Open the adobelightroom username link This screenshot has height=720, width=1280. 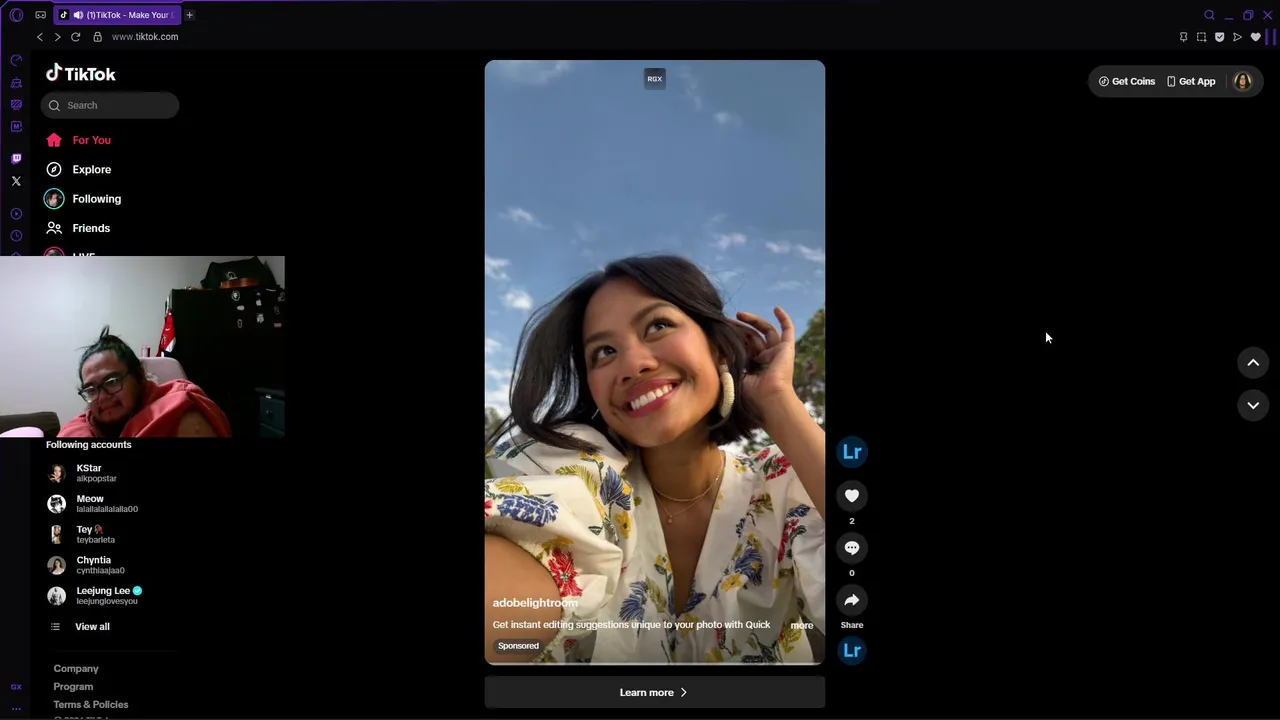coord(535,603)
